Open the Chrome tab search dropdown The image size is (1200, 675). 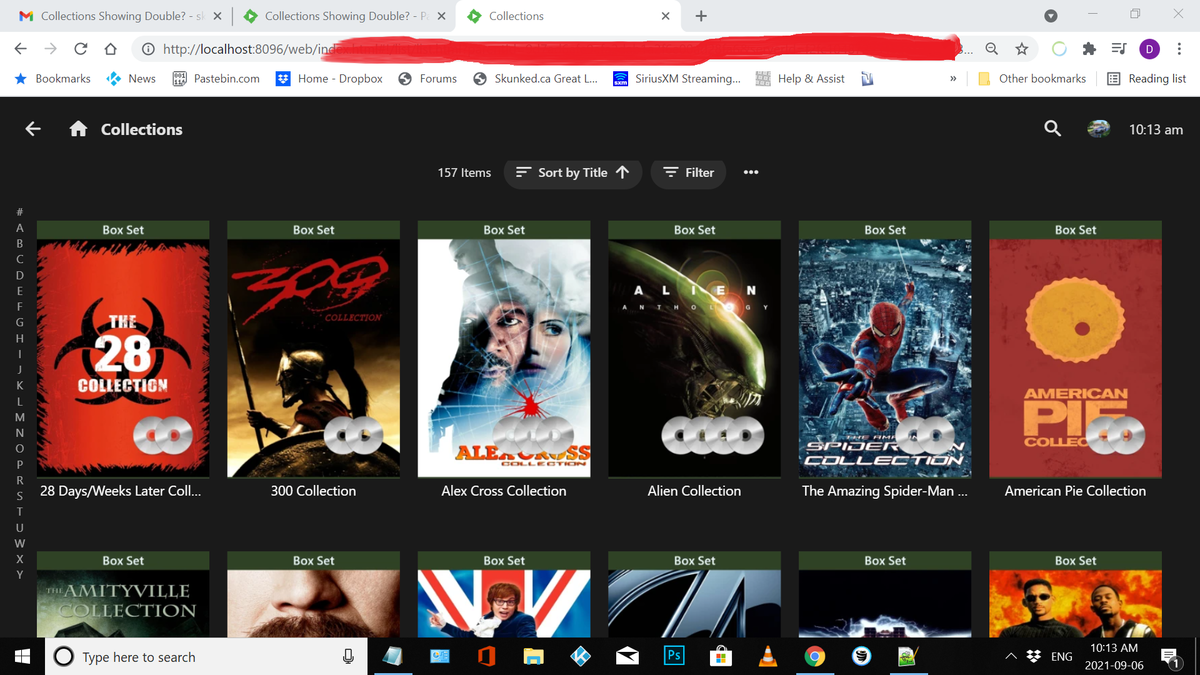[1051, 16]
